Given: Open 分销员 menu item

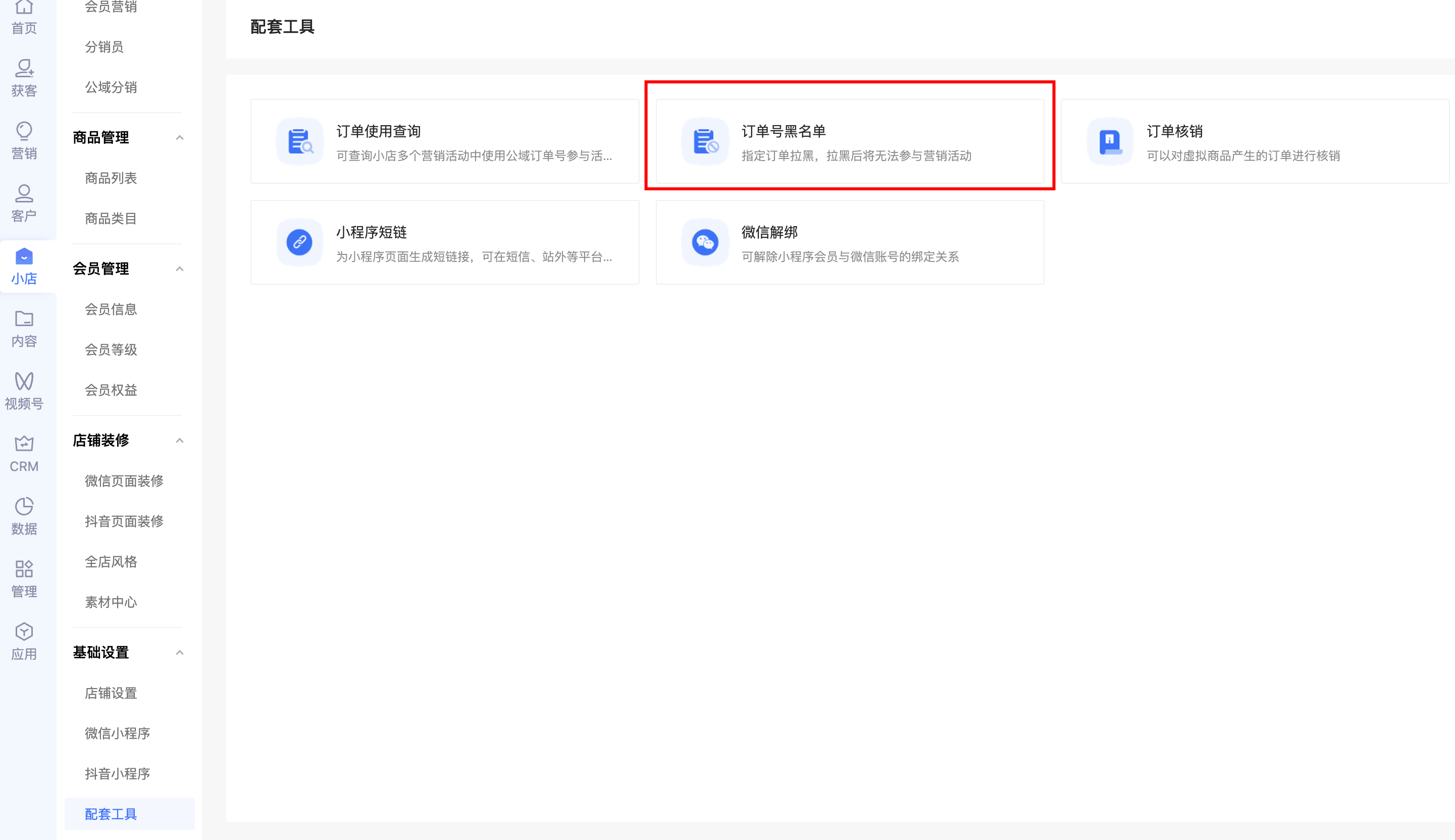Looking at the screenshot, I should point(105,47).
